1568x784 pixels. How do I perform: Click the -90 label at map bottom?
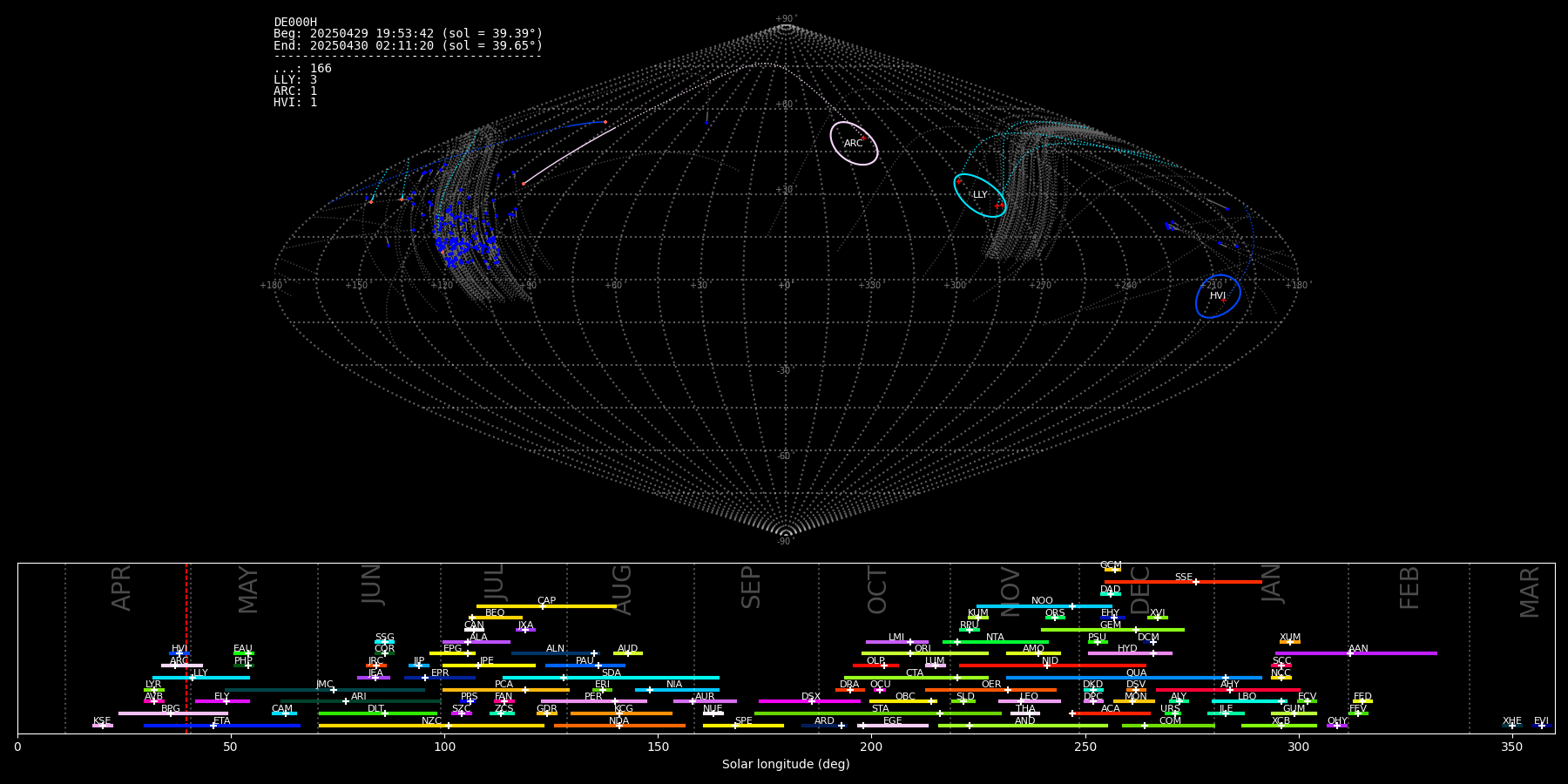point(784,542)
